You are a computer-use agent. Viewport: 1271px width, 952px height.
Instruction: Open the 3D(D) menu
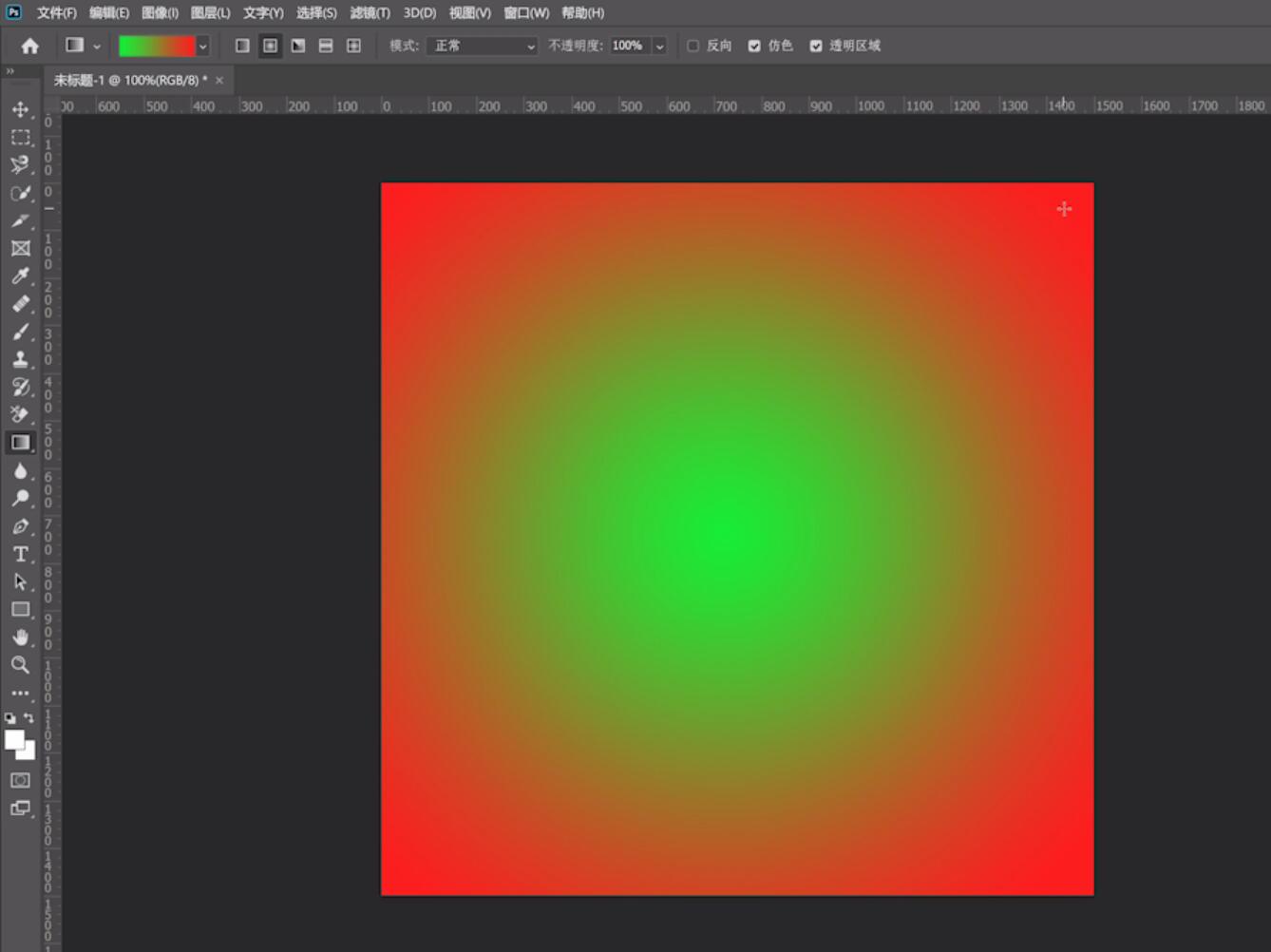[419, 12]
